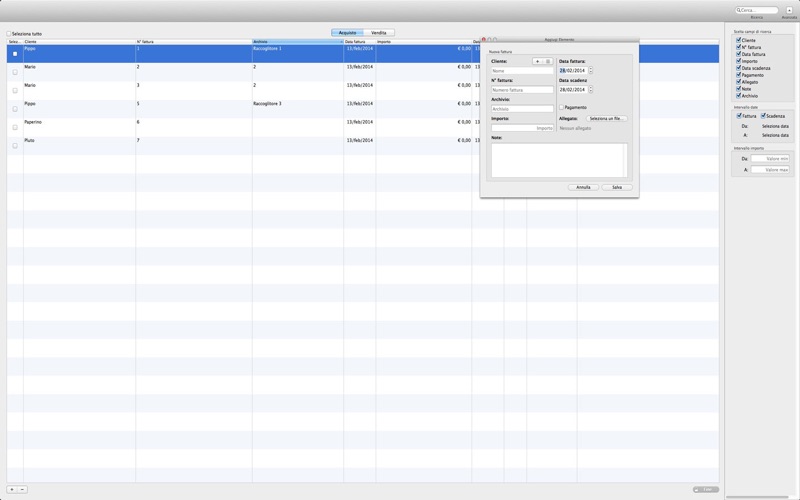Click the remove row minus button below table

22,489
